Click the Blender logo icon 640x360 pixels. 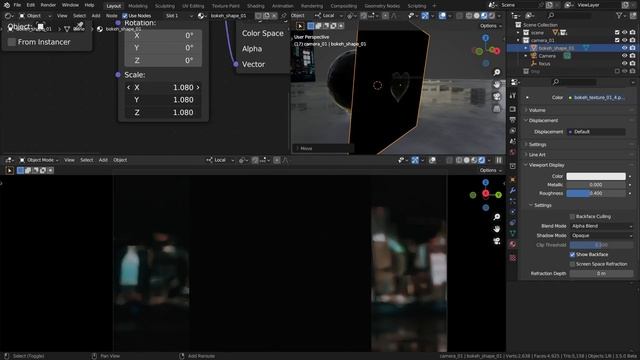pos(7,5)
